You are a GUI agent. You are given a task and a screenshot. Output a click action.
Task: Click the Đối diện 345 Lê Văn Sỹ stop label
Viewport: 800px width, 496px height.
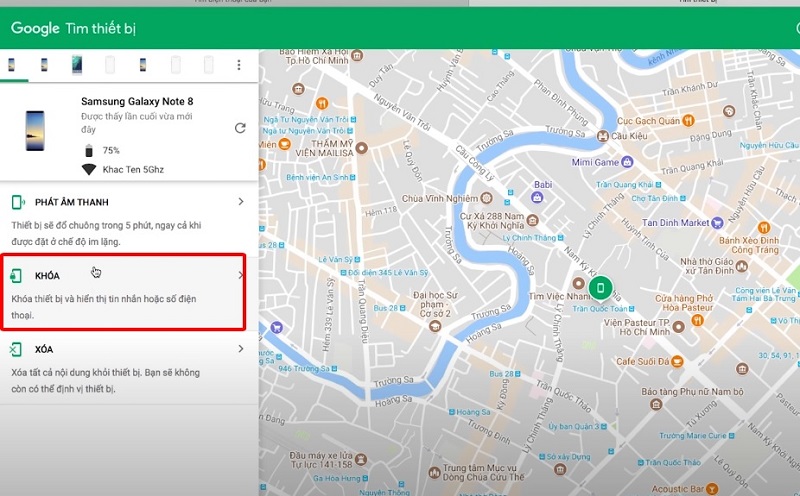click(388, 272)
